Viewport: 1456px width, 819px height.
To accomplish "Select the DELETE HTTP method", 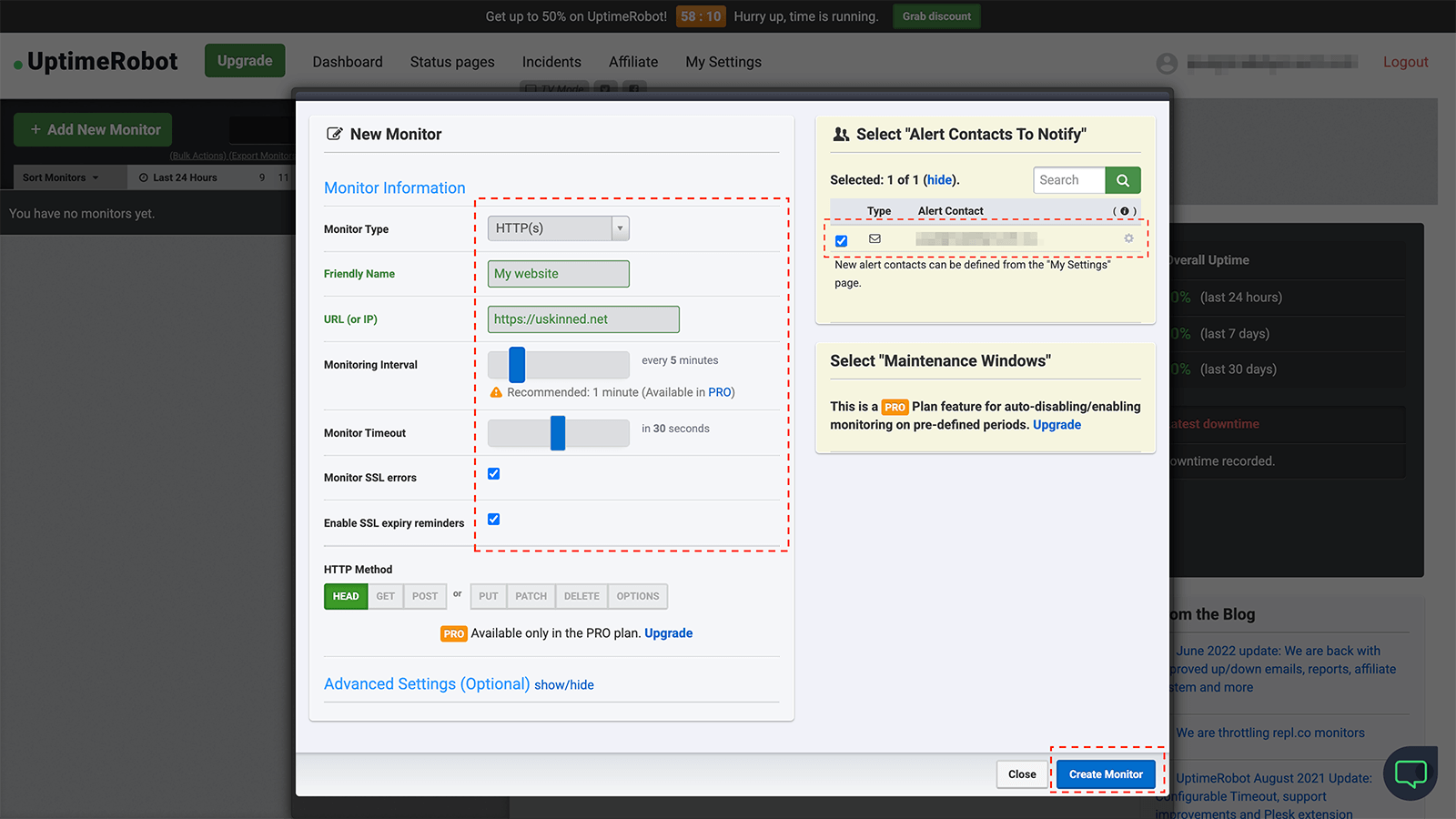I will coord(581,596).
